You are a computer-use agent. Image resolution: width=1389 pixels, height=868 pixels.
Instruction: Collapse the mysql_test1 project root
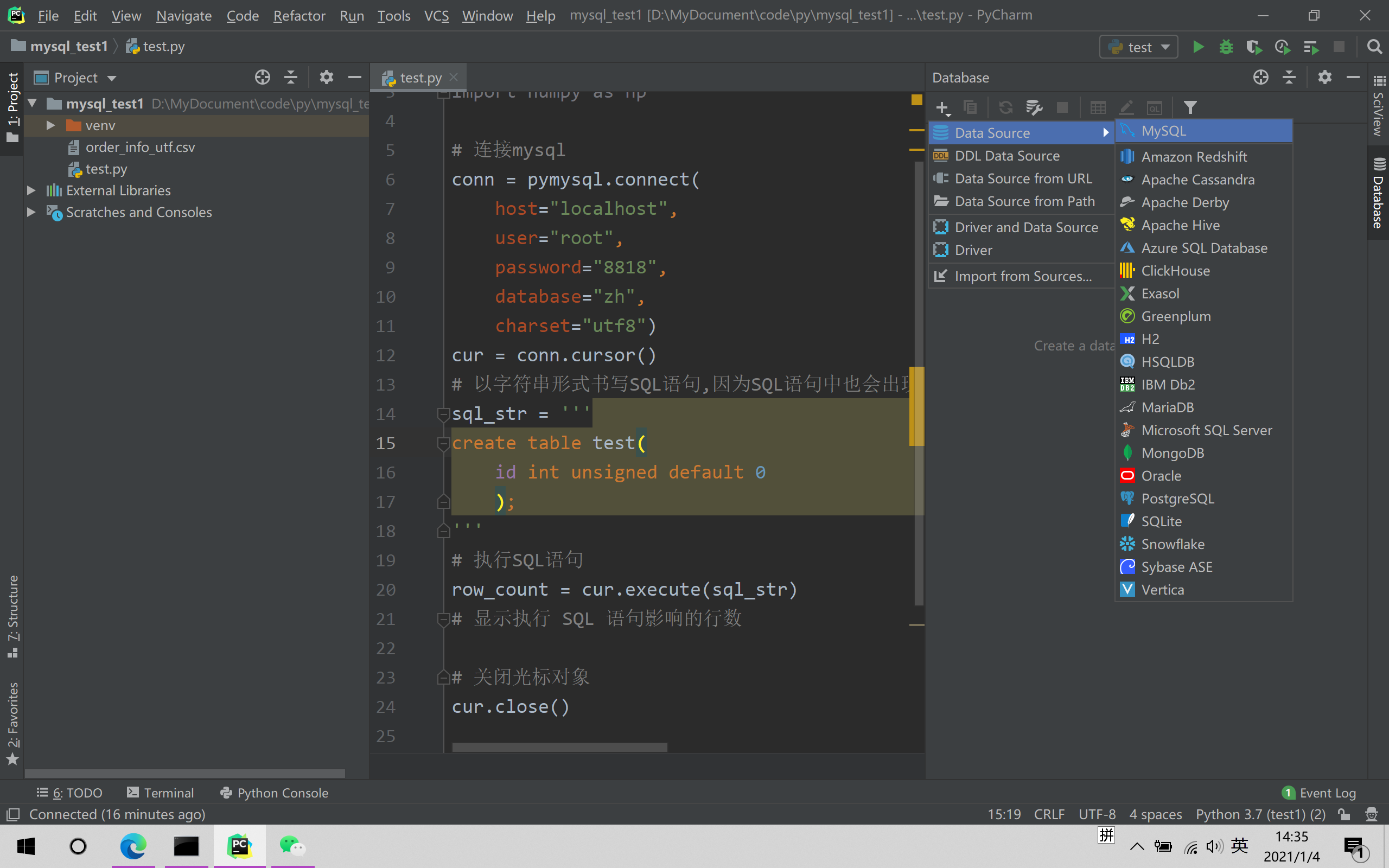(32, 104)
